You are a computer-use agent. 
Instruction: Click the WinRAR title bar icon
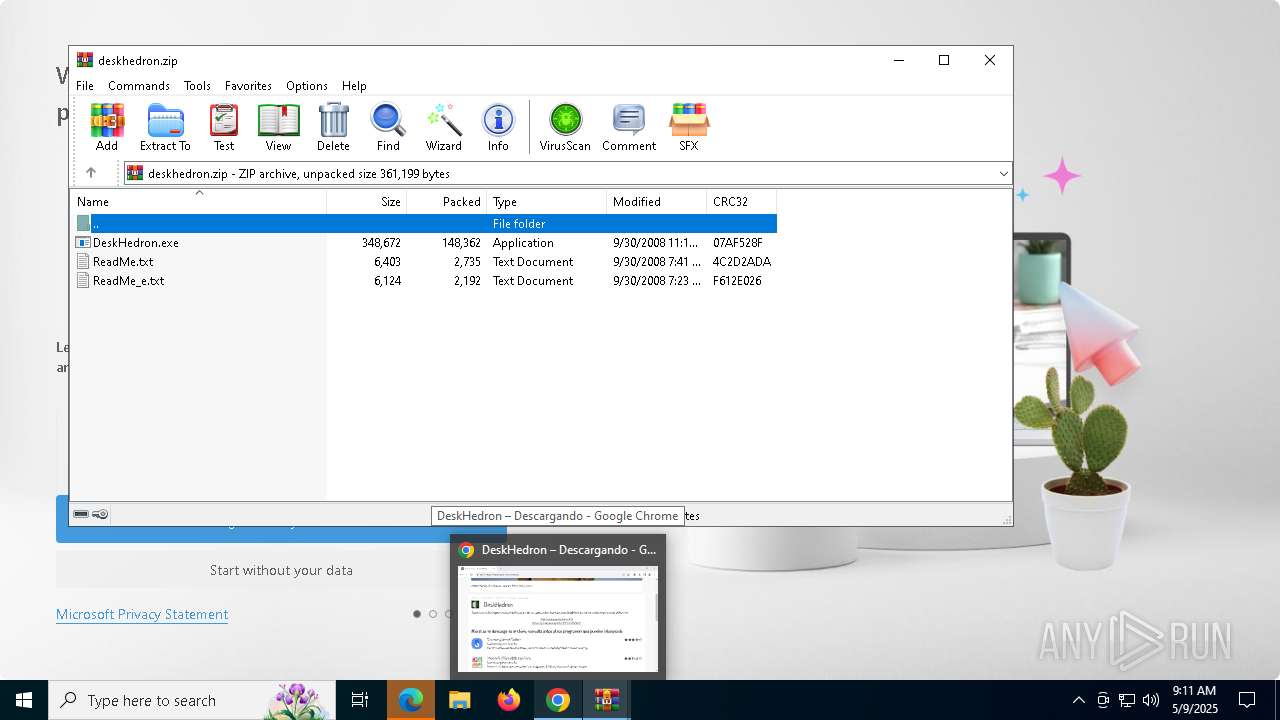pos(85,60)
